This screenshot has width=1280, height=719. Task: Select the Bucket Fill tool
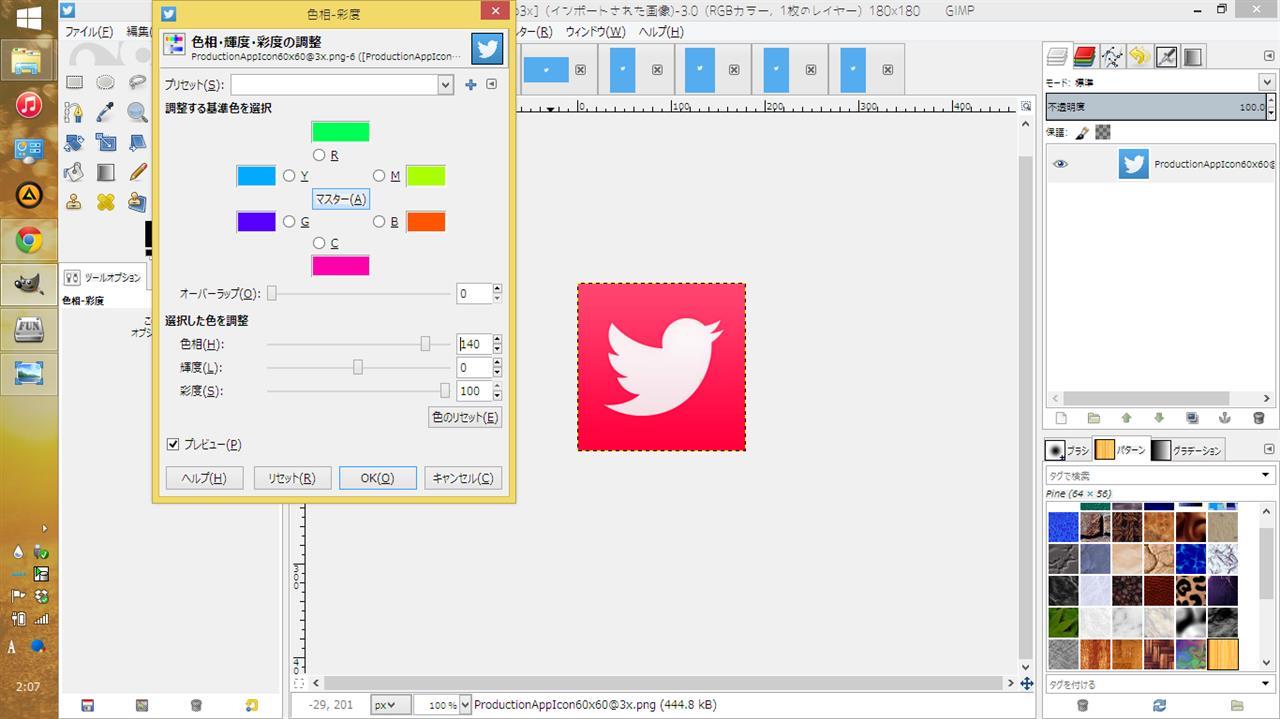(x=74, y=172)
